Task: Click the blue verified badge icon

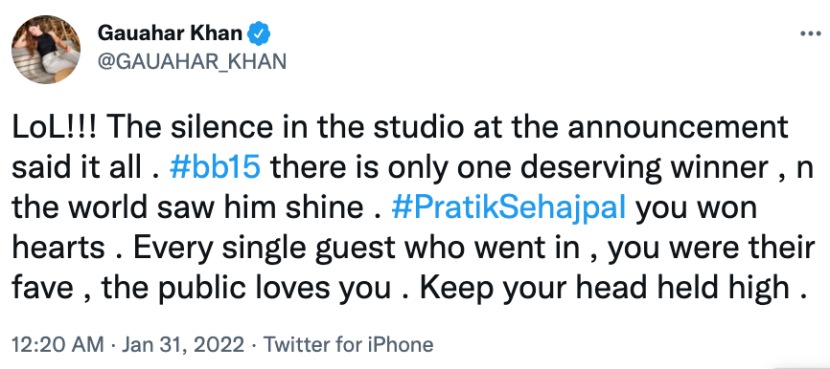Action: coord(259,34)
